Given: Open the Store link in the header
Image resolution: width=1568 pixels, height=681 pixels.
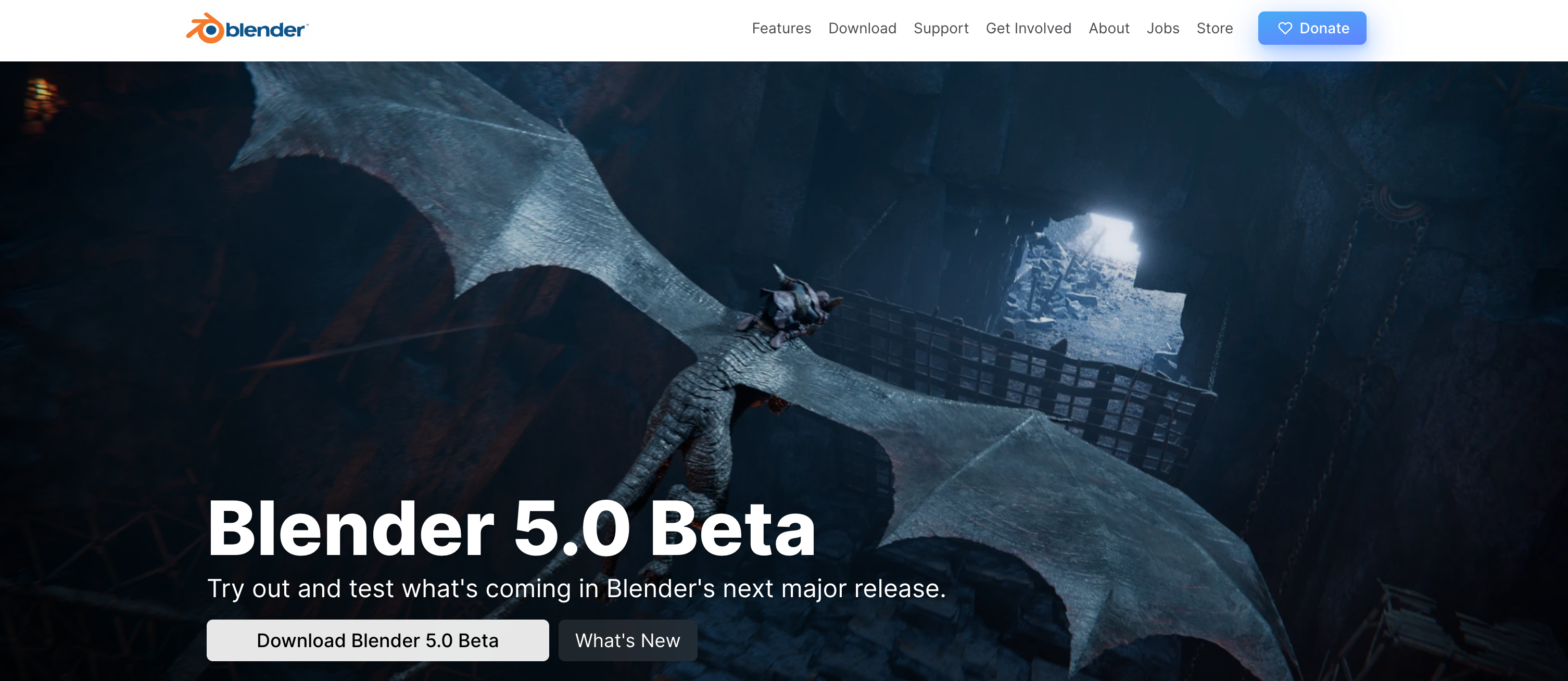Looking at the screenshot, I should [1215, 29].
